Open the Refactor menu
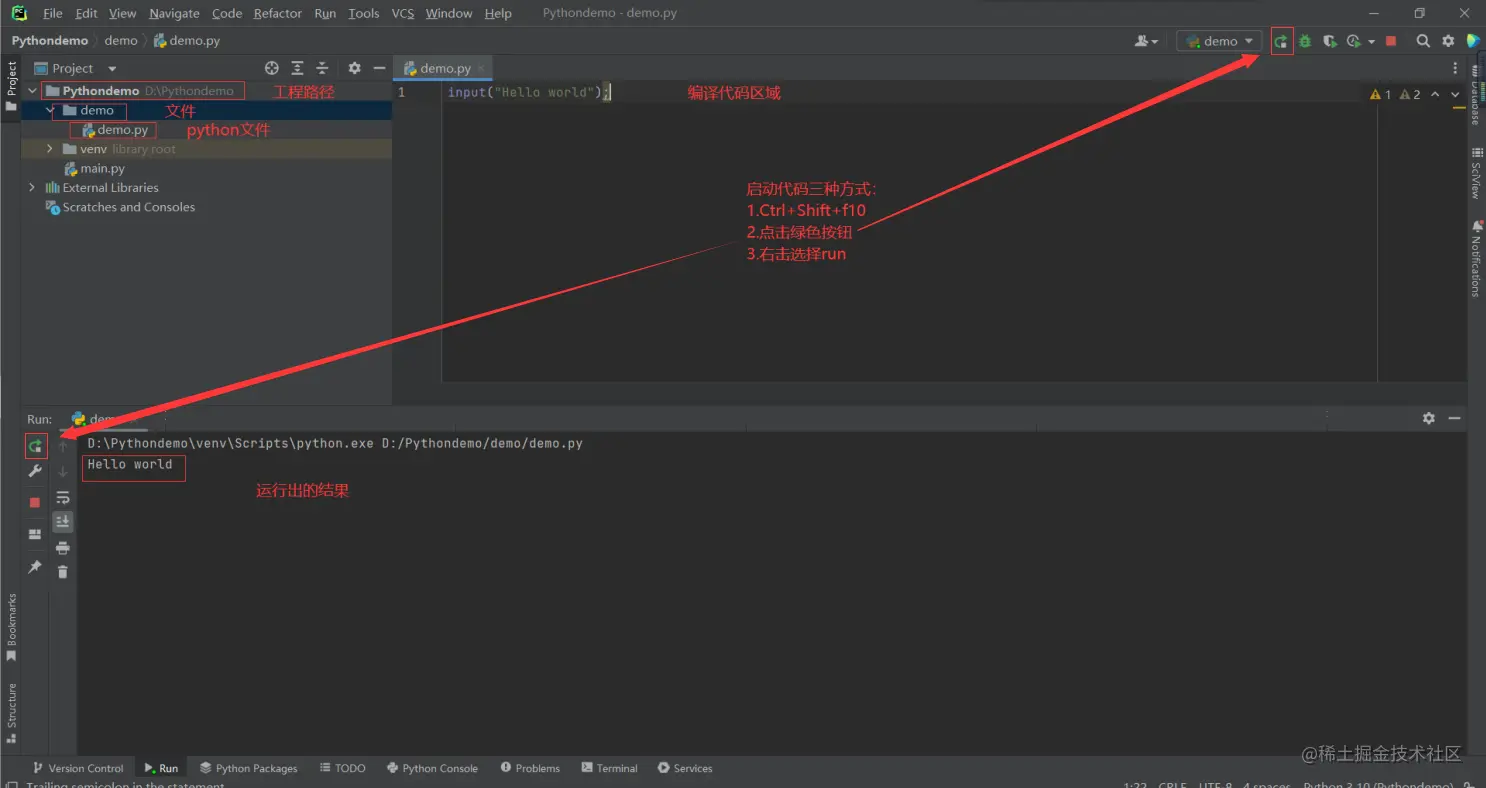Viewport: 1486px width, 788px height. (x=278, y=13)
